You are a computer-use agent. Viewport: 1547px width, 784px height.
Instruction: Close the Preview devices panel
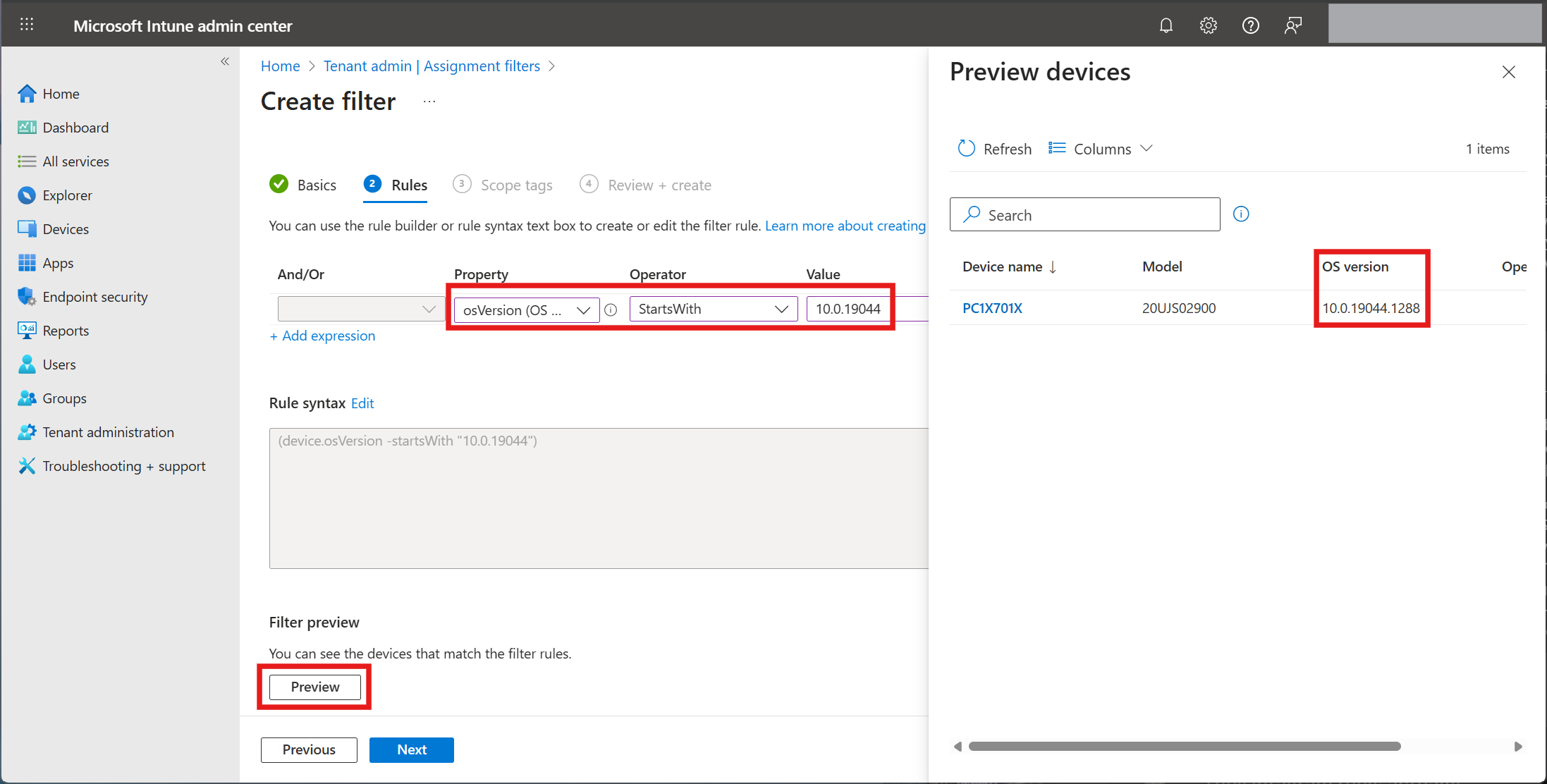pyautogui.click(x=1509, y=72)
